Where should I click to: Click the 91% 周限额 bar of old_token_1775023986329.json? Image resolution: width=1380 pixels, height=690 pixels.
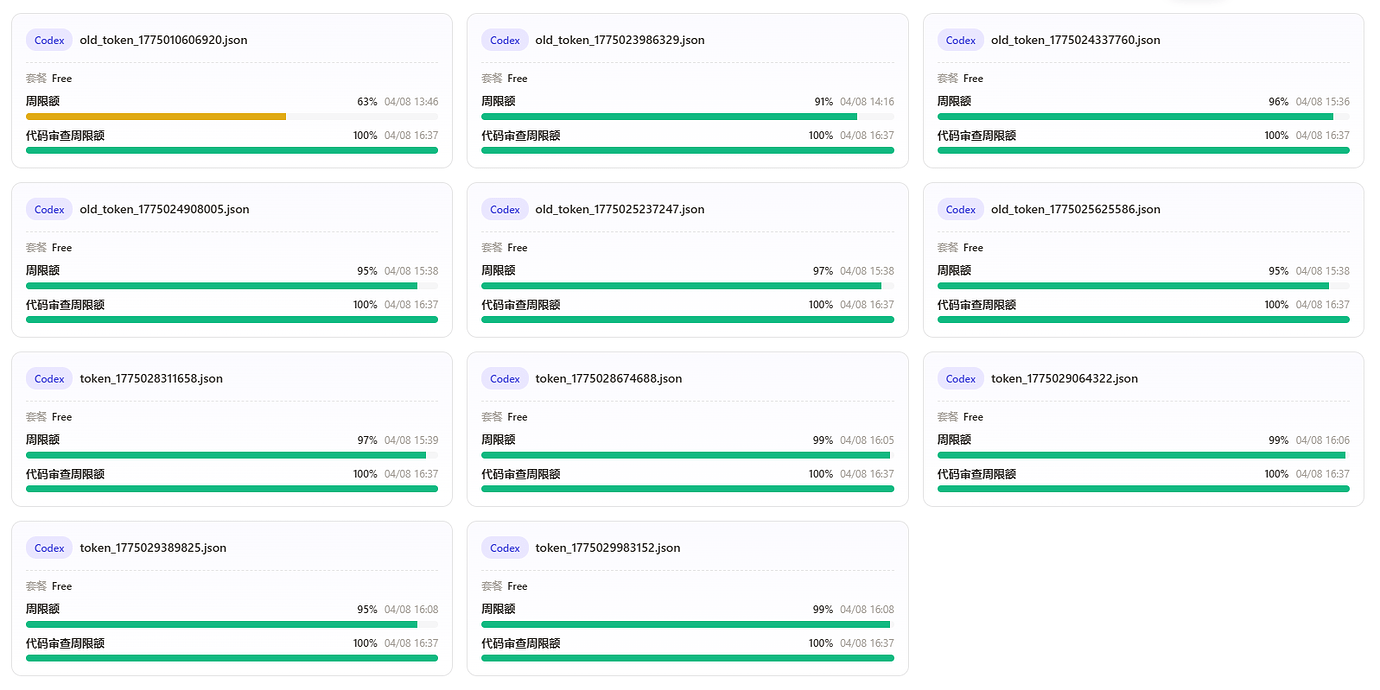[x=688, y=117]
